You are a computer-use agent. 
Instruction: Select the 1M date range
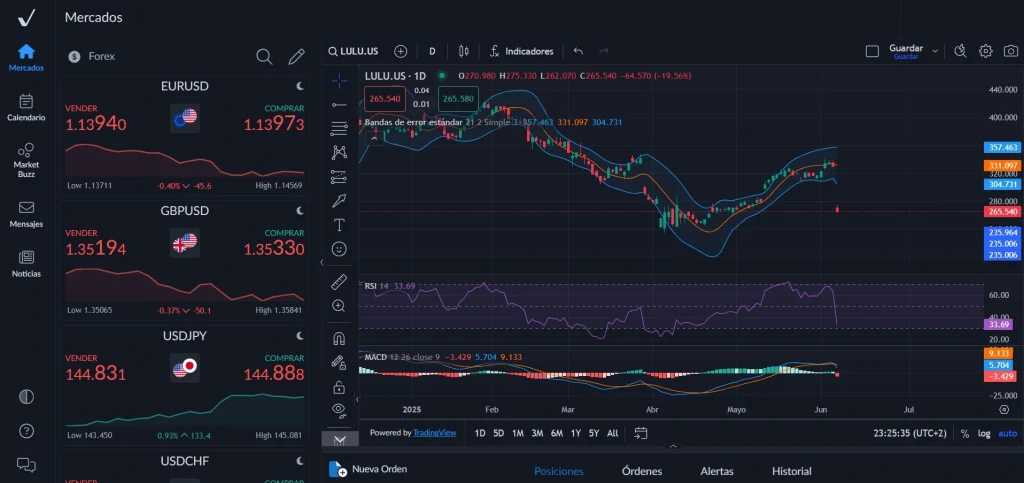517,433
